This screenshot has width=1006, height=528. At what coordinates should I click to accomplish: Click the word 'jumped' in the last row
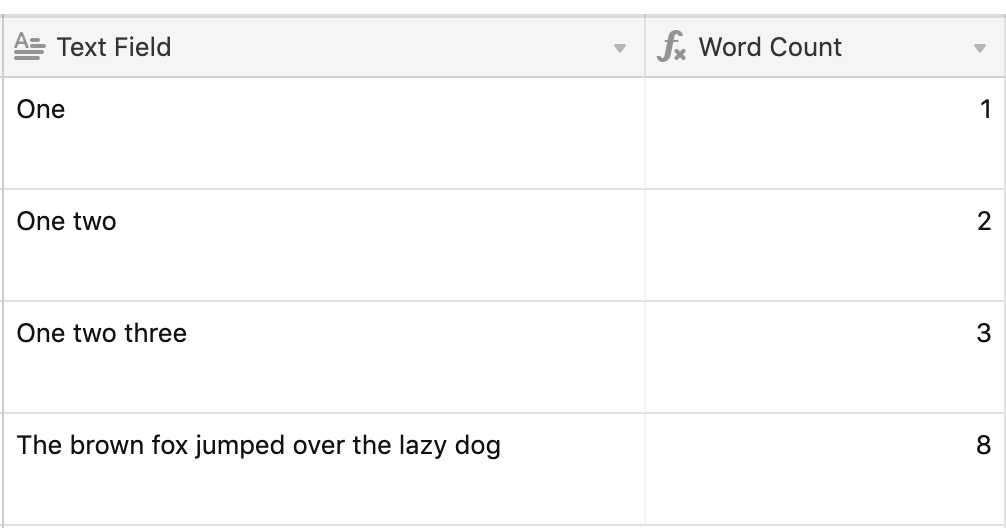pyautogui.click(x=240, y=447)
